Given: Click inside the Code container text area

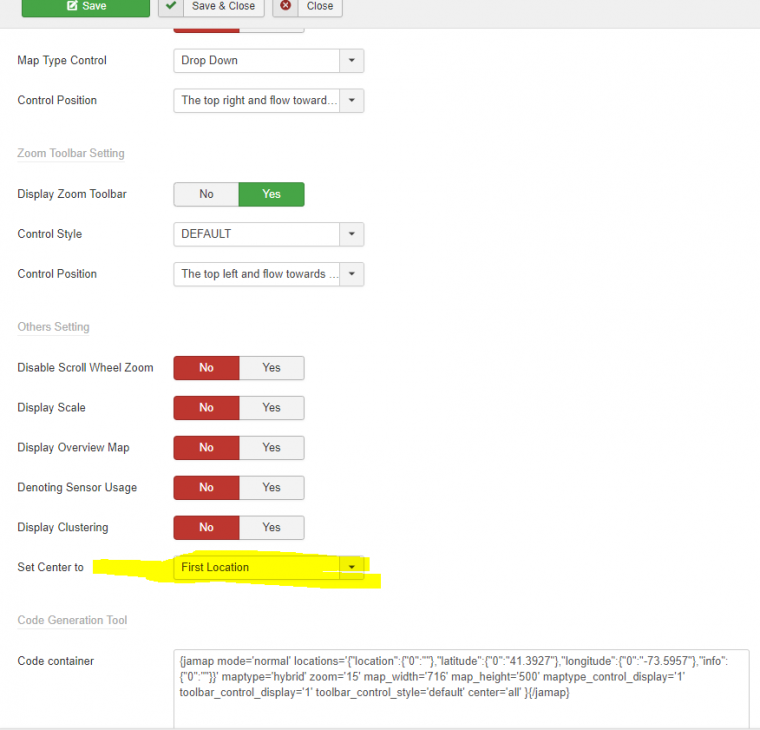Looking at the screenshot, I should pos(461,688).
